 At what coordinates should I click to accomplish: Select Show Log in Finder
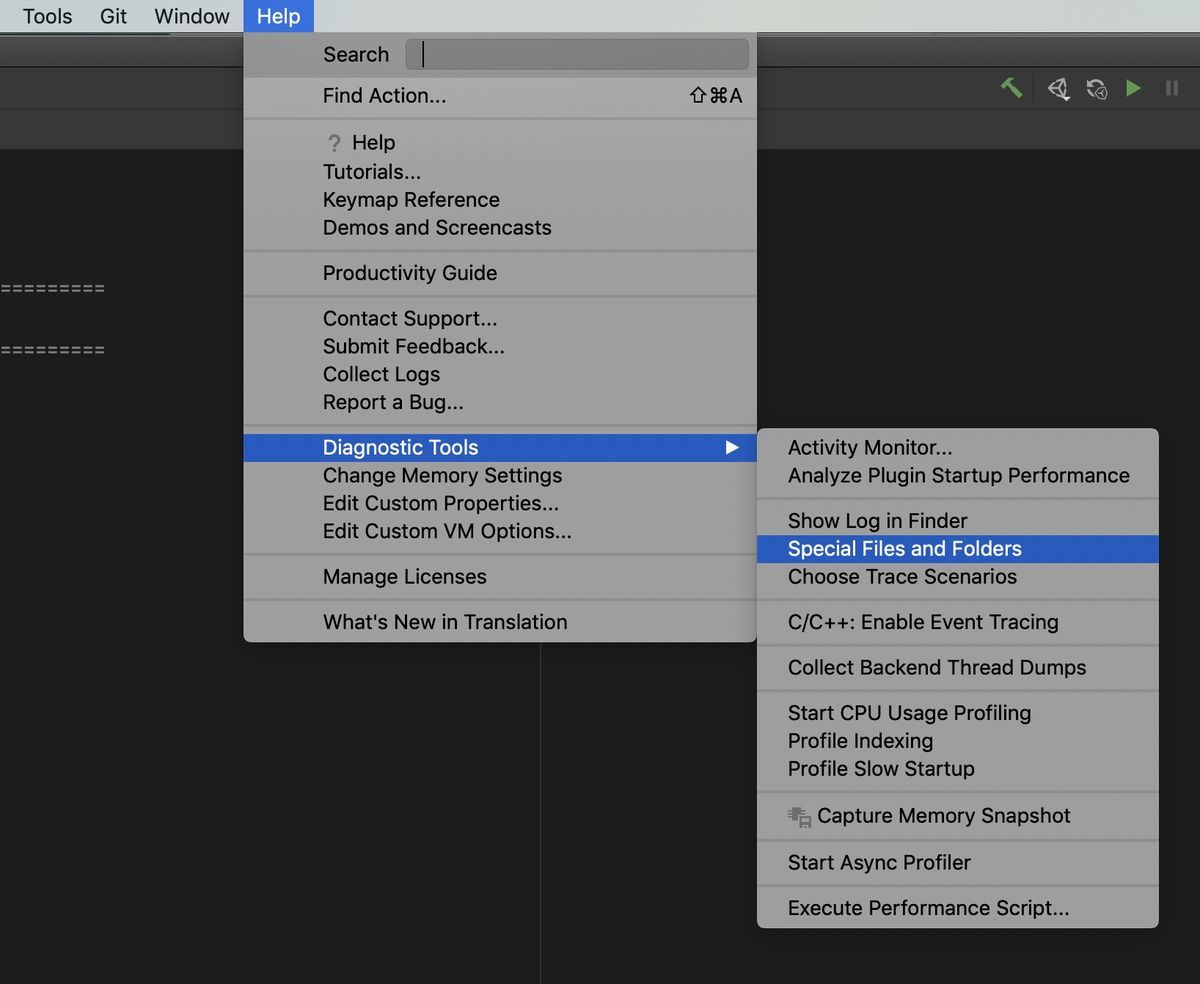(x=958, y=521)
